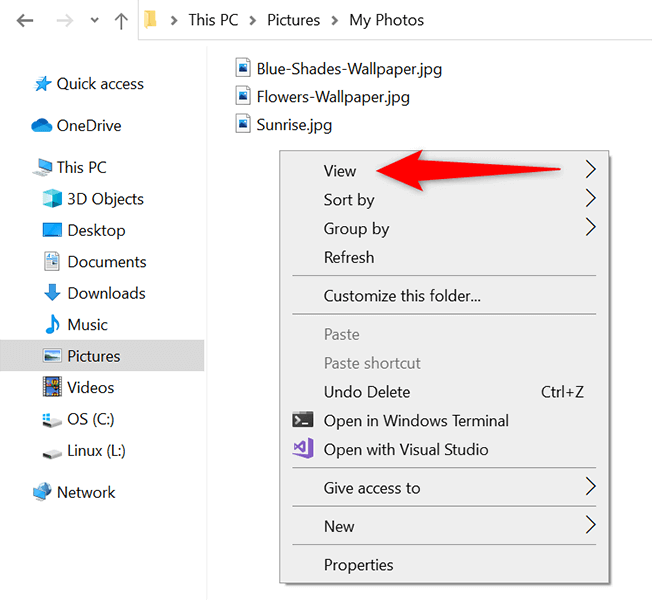Click the Up arrow navigation button
Image resolution: width=652 pixels, height=600 pixels.
pyautogui.click(x=122, y=20)
